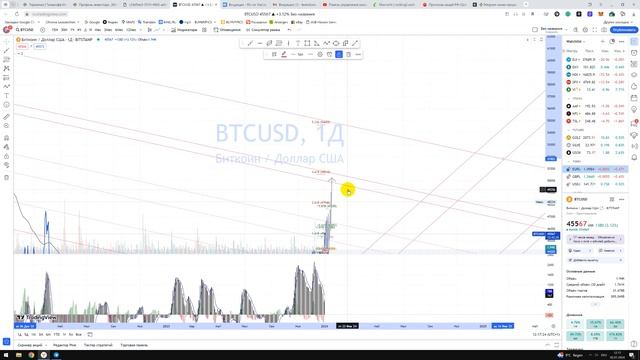Click the highlighted date marker on time axis
640x360 pixels.
point(347,326)
